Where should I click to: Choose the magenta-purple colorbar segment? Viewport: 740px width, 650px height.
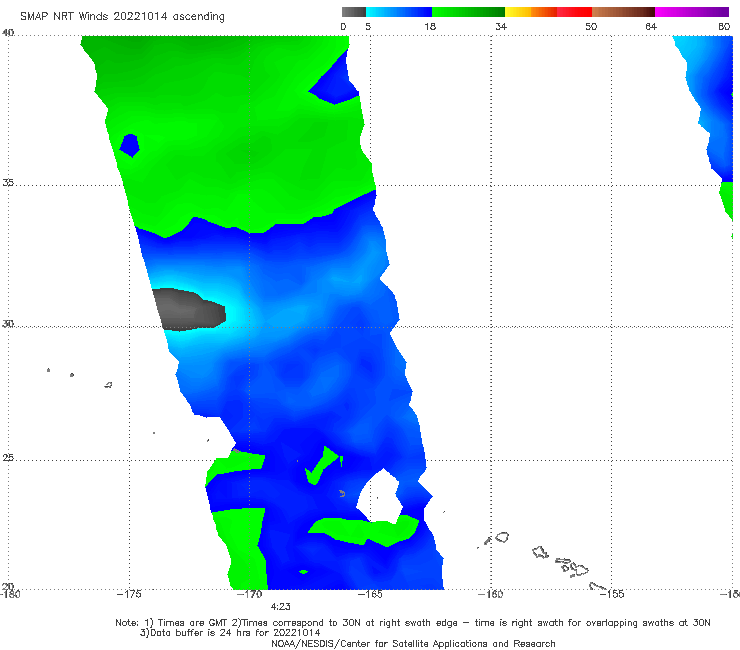pyautogui.click(x=691, y=12)
